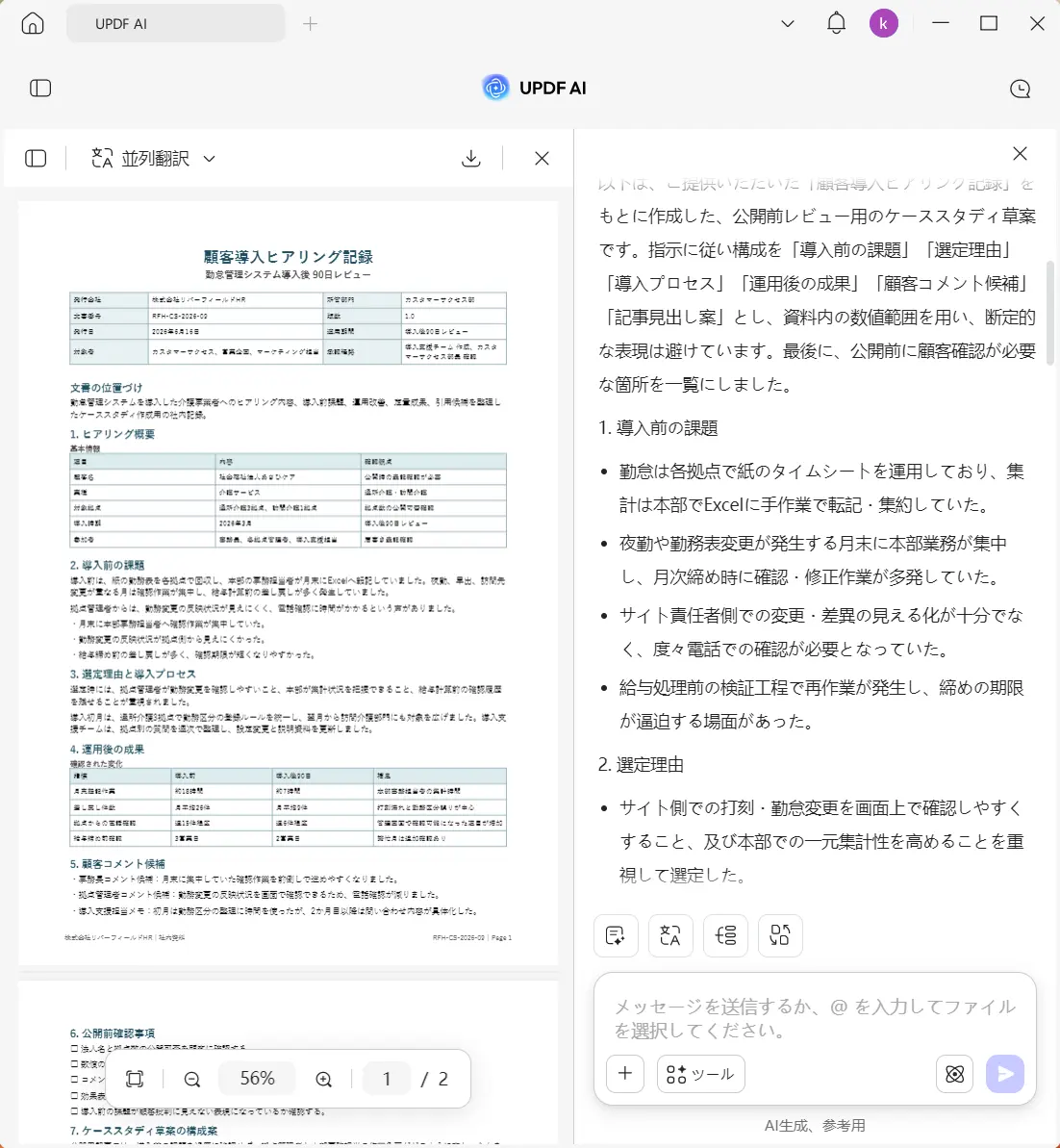Click the fit page icon in zoom bar
1060x1148 pixels.
[x=135, y=1079]
